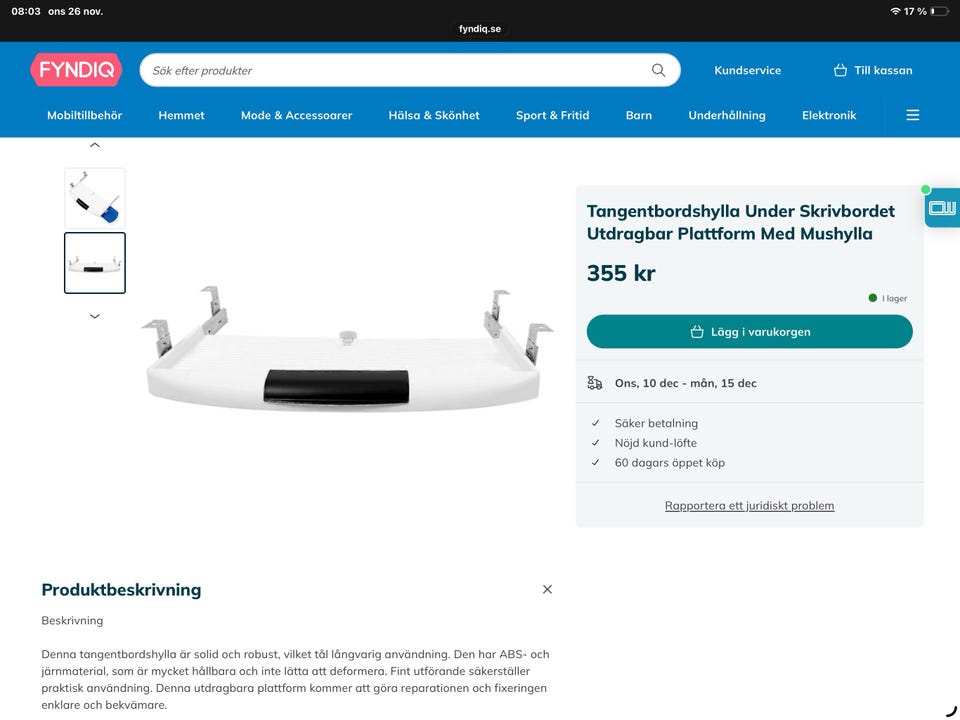Viewport: 960px width, 720px height.
Task: Click the Sök efter produkter search field
Action: point(410,70)
